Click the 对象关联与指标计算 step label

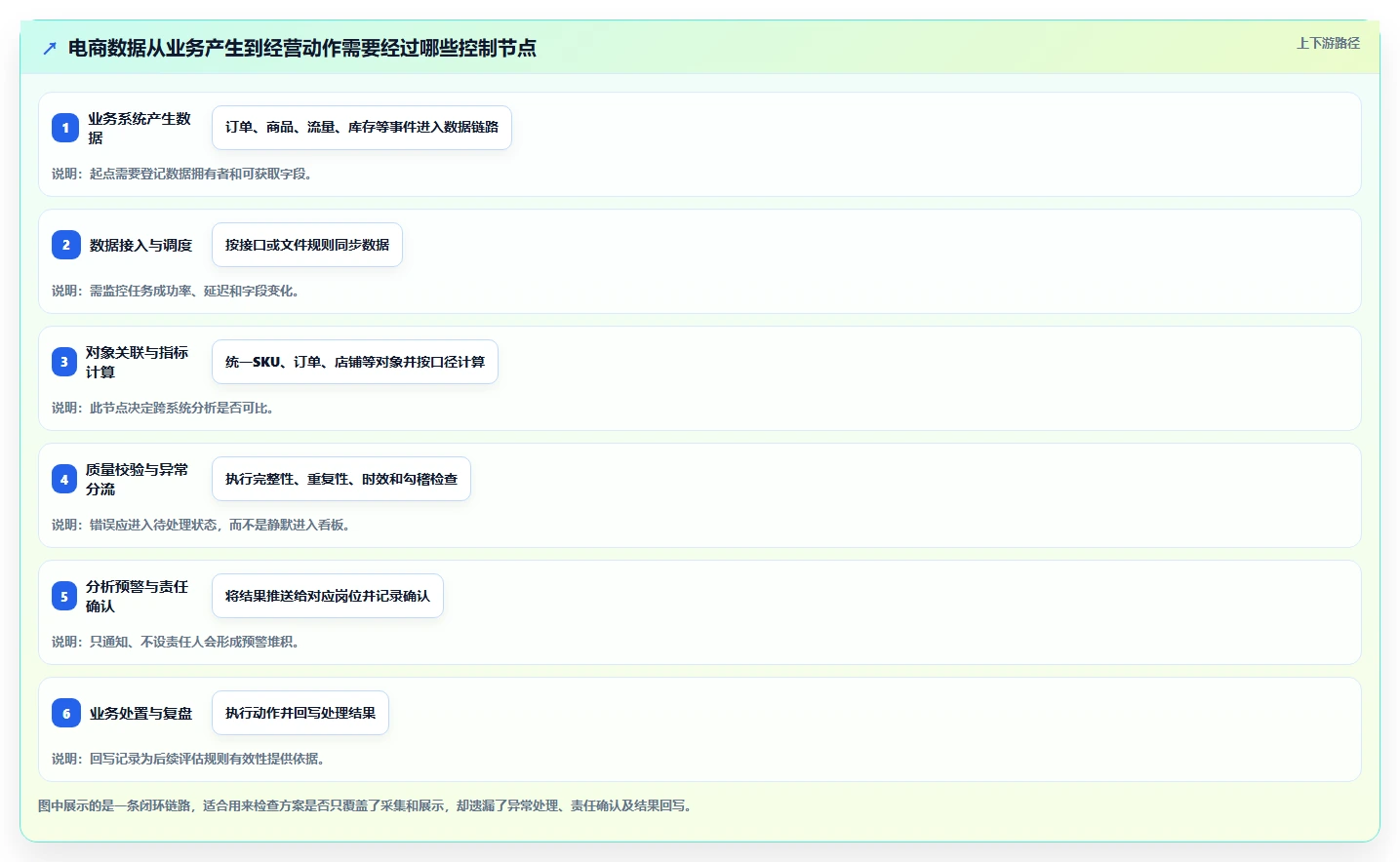pos(137,362)
